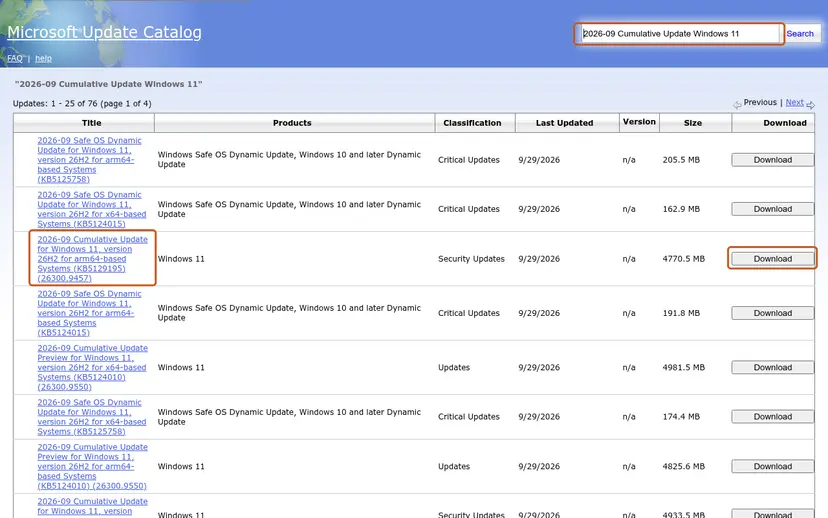Focus the catalog search text box
The width and height of the screenshot is (828, 518).
tap(680, 34)
